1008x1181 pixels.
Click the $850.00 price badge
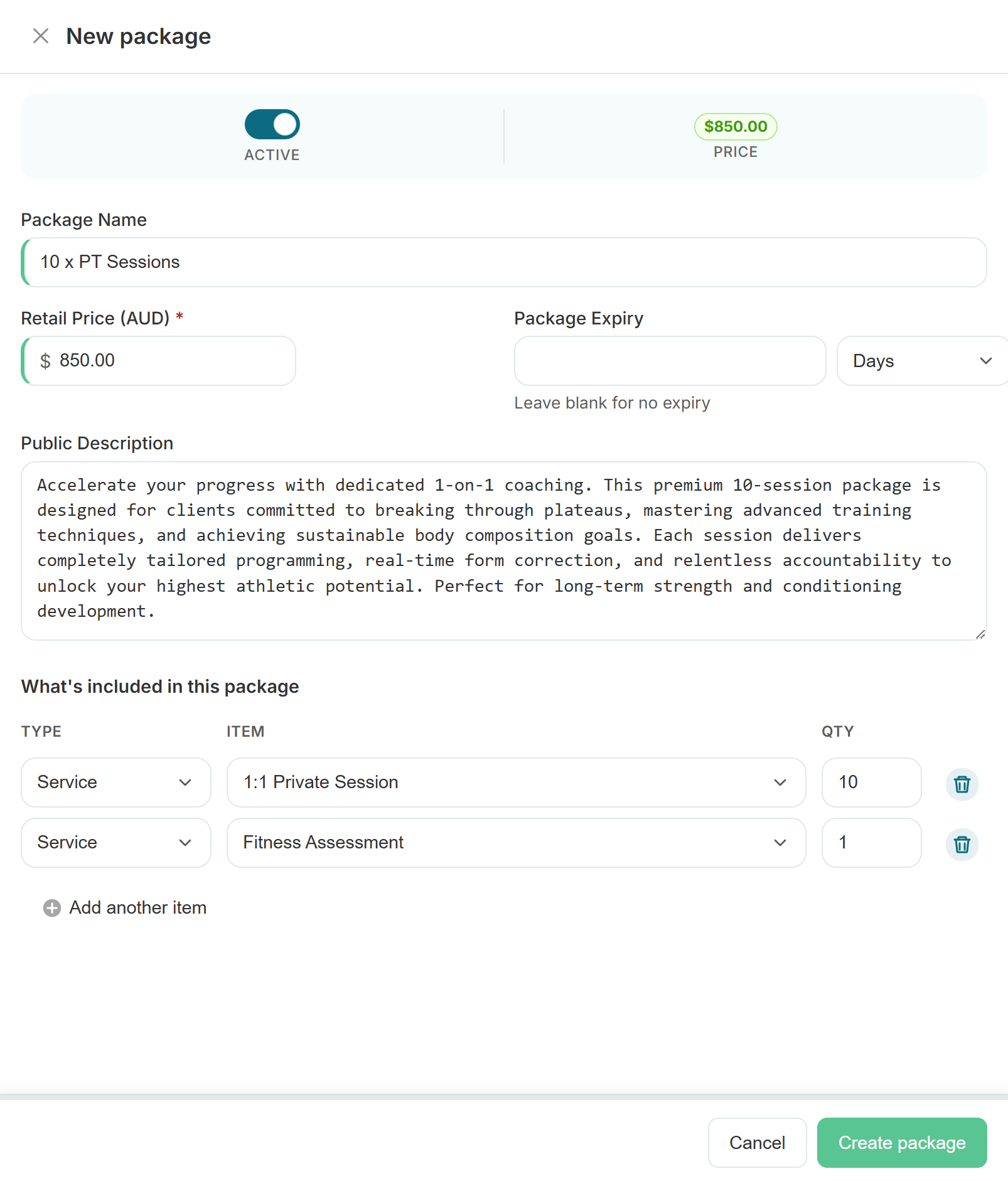735,127
